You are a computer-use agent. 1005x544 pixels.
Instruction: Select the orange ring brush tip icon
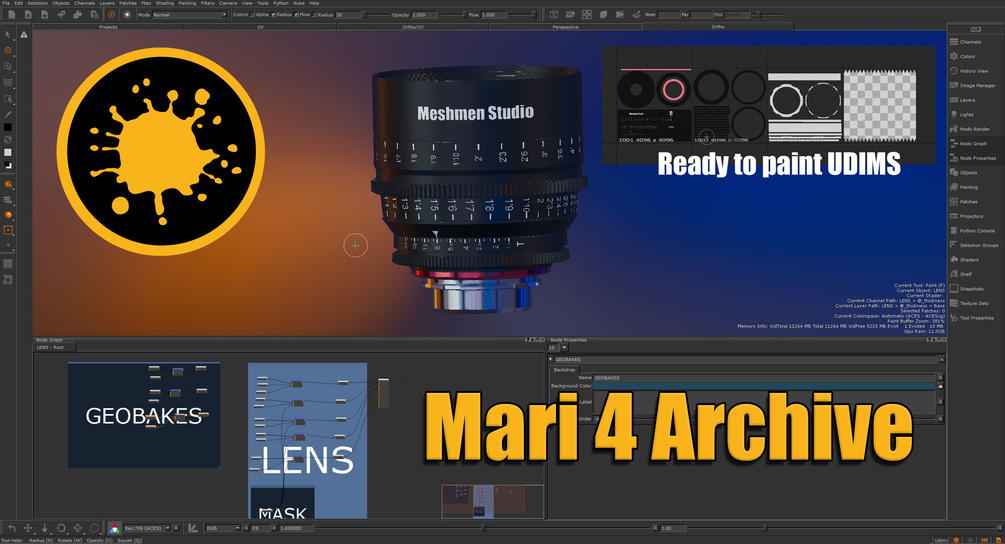[111, 14]
